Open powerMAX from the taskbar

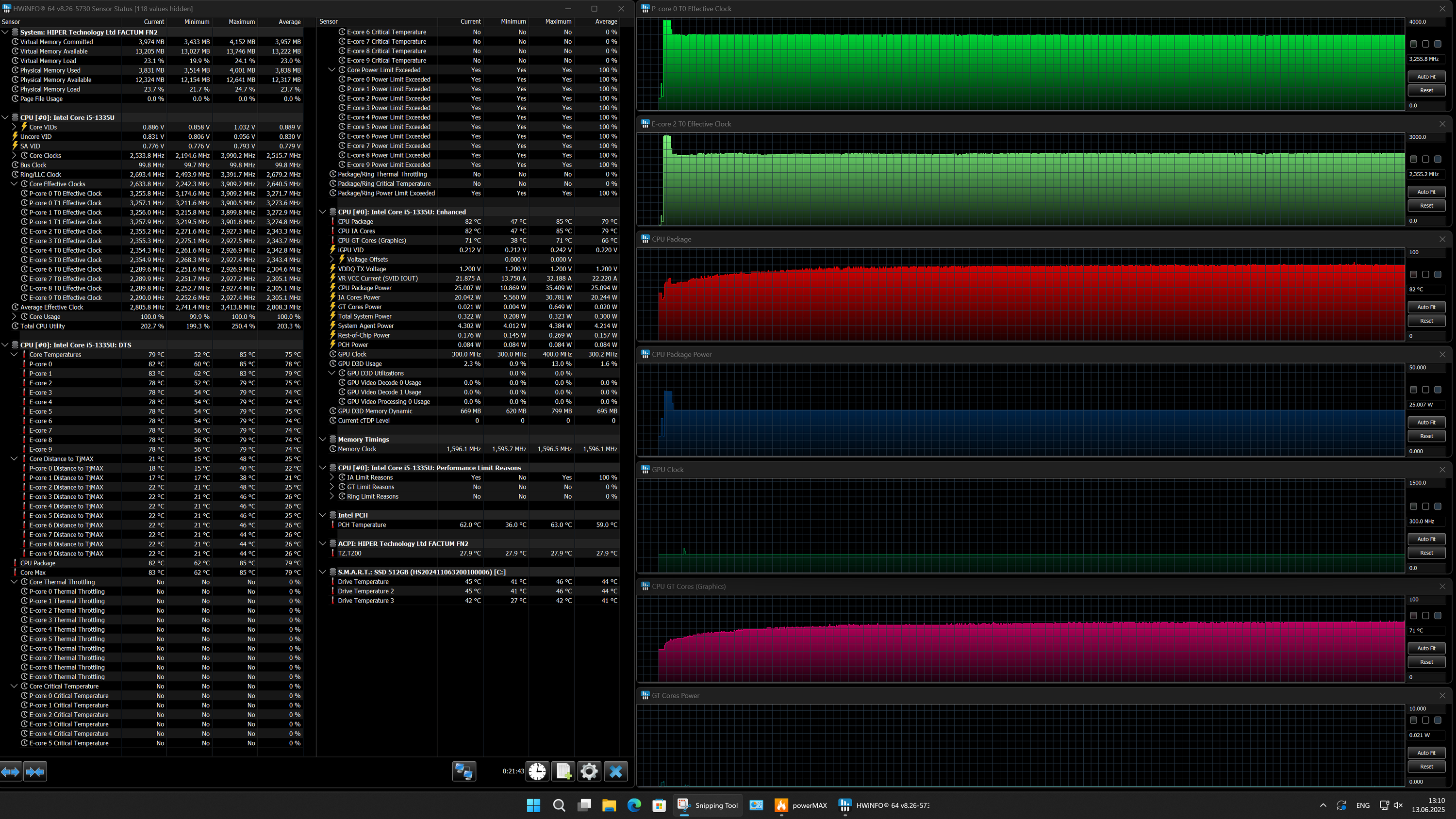click(800, 805)
